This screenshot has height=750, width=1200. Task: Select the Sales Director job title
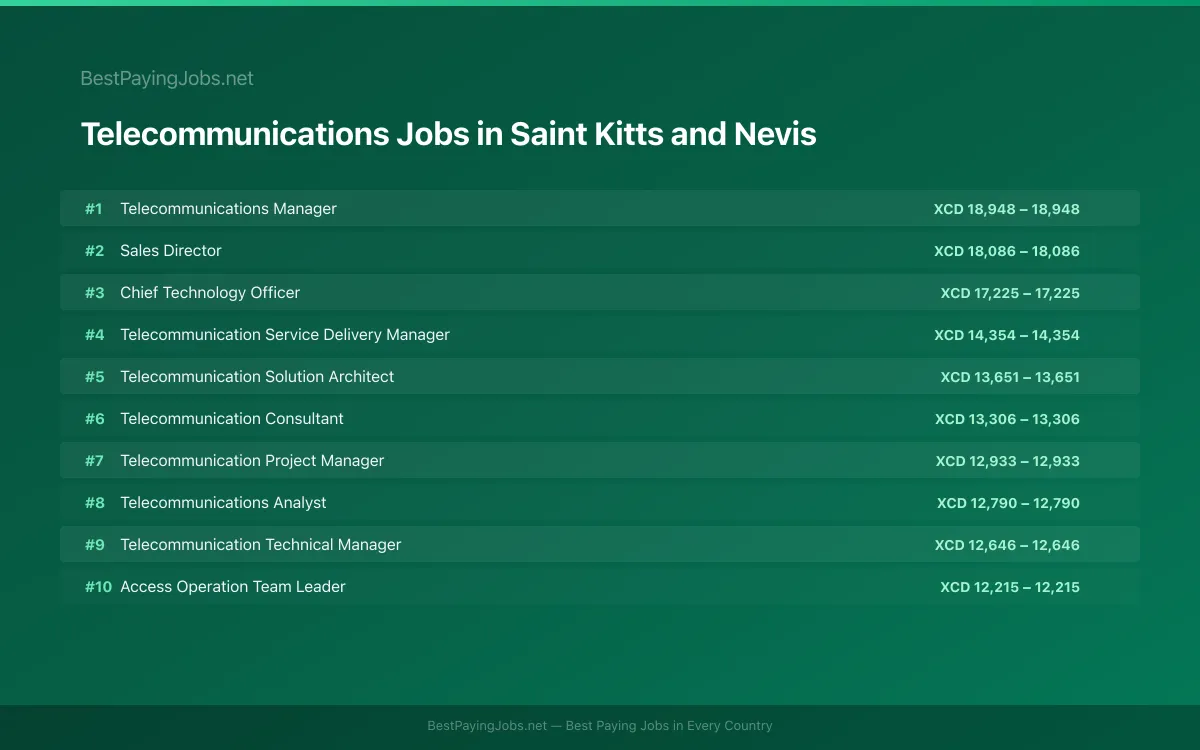pos(171,250)
